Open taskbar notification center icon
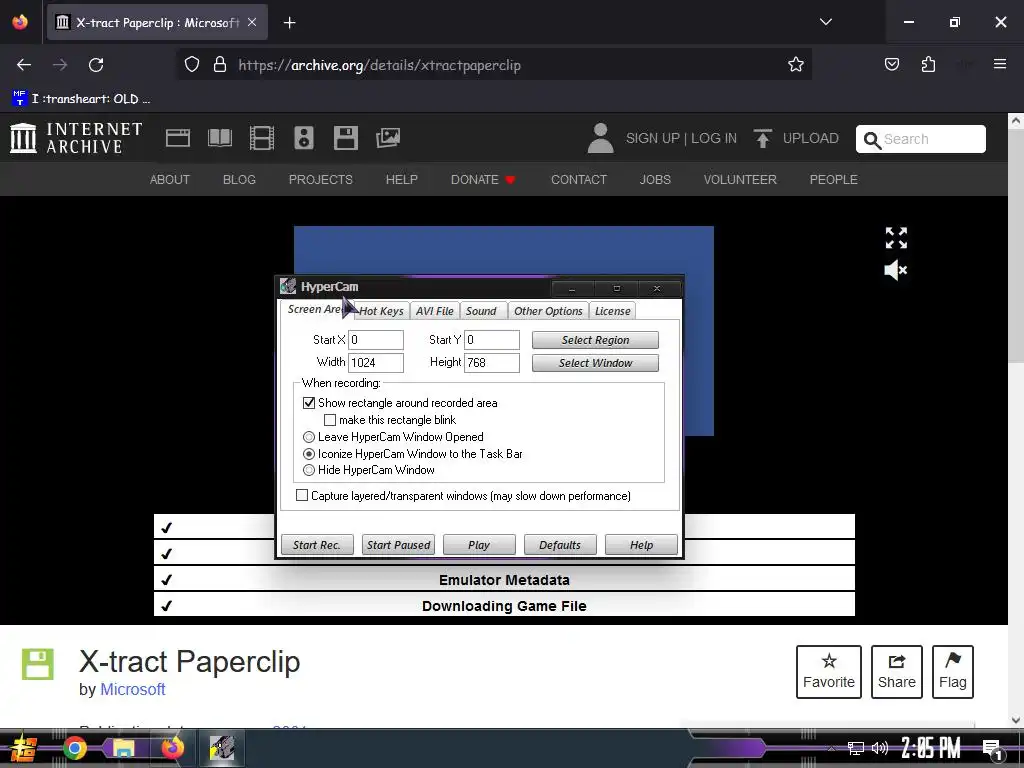This screenshot has width=1024, height=768. [991, 748]
